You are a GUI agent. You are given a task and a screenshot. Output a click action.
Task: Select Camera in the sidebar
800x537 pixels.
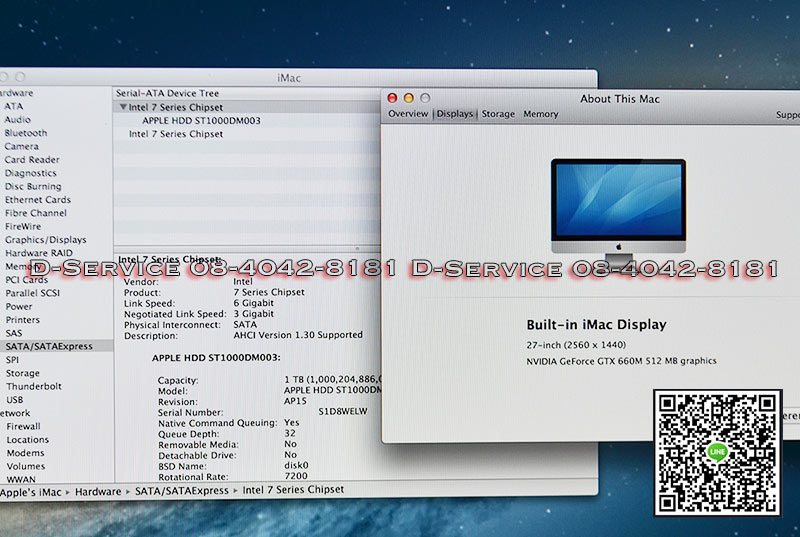pyautogui.click(x=21, y=146)
